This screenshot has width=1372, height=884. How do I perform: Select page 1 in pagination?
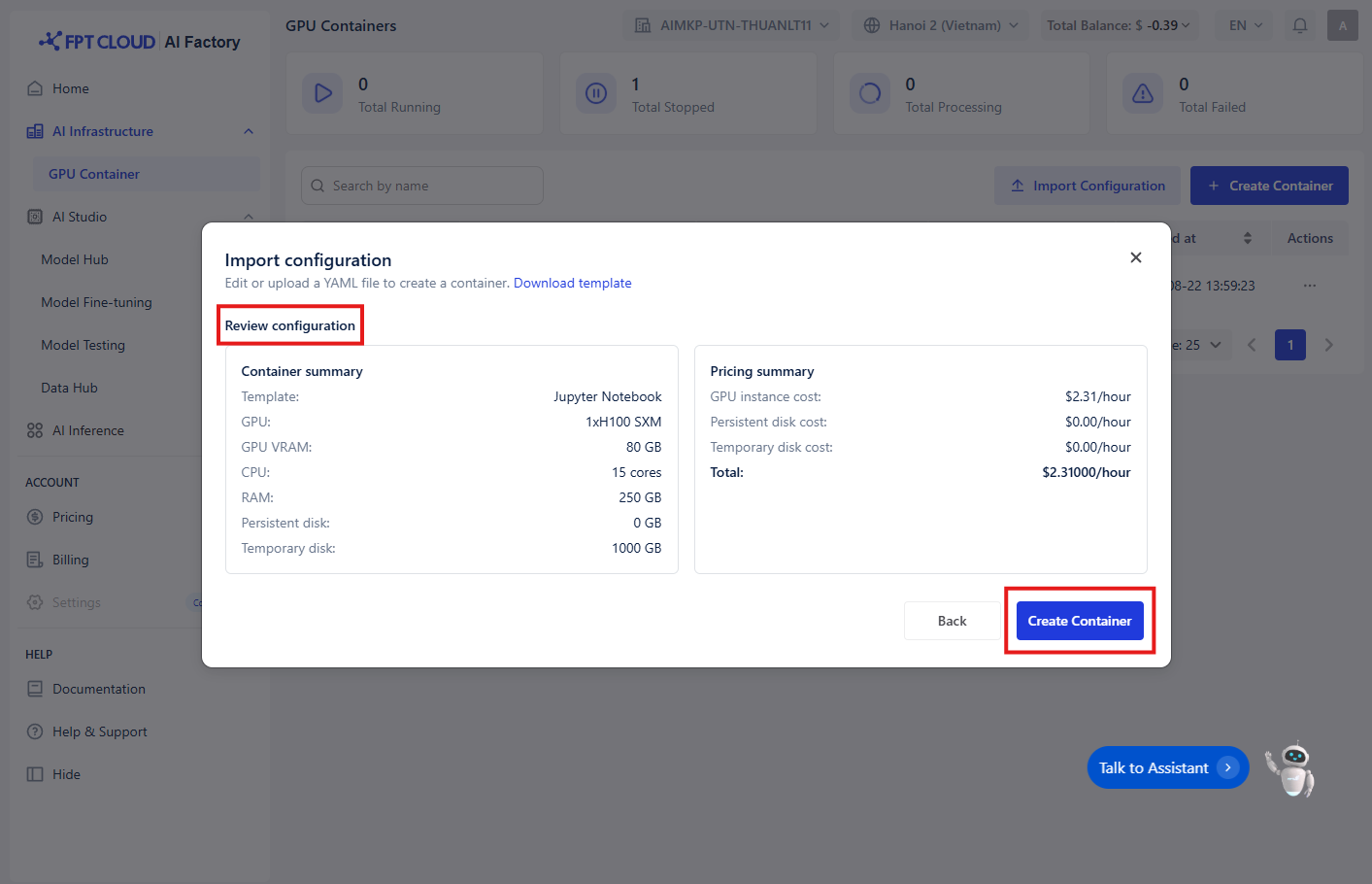[1290, 345]
